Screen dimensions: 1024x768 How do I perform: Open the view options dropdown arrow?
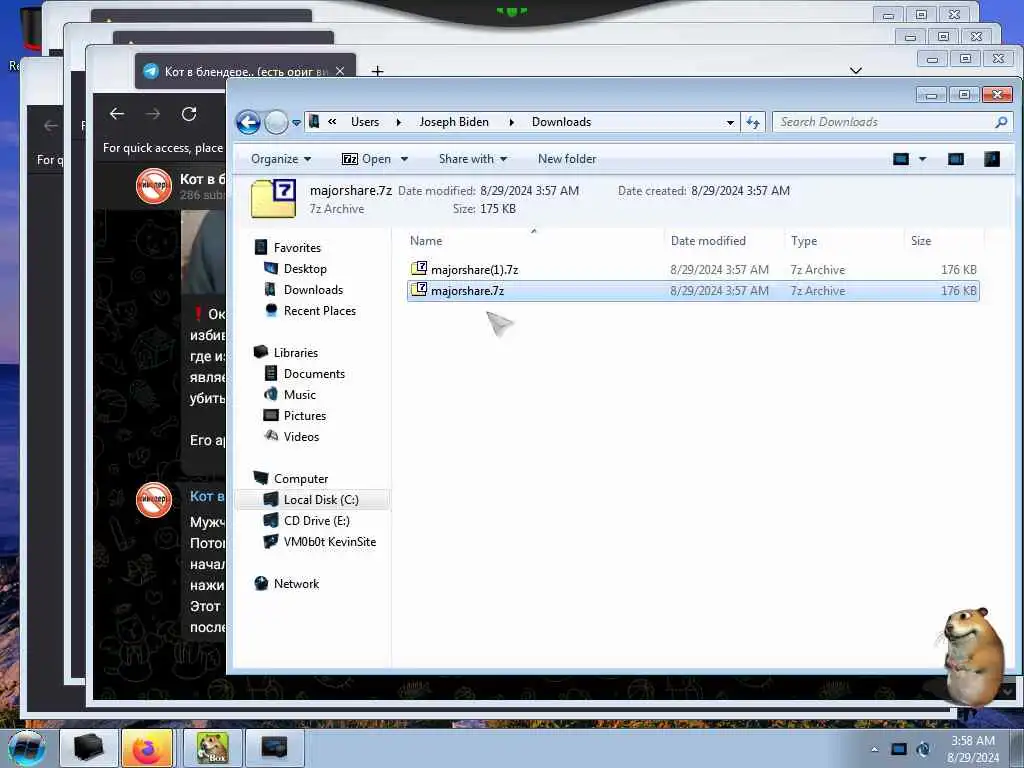point(922,159)
